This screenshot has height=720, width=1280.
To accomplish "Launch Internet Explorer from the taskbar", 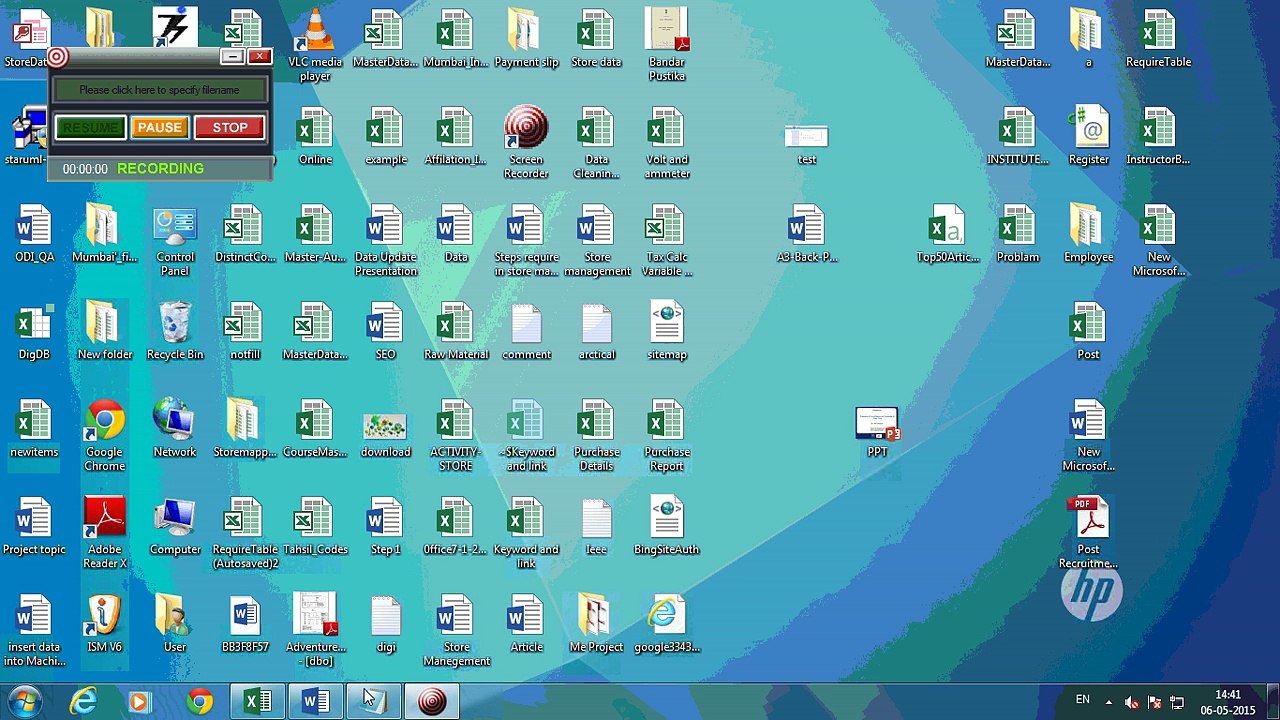I will pyautogui.click(x=84, y=702).
